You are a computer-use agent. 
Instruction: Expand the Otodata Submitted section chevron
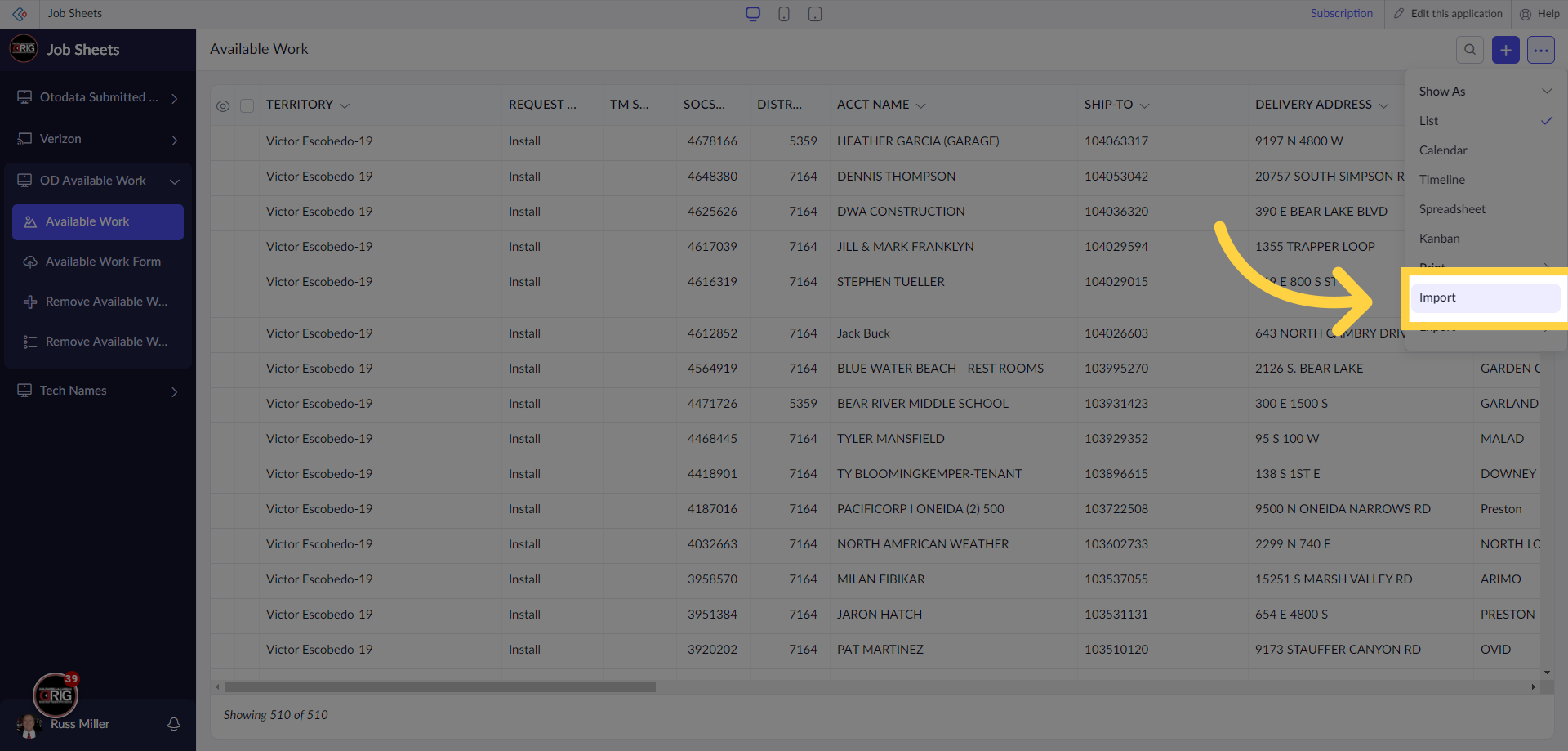[175, 98]
